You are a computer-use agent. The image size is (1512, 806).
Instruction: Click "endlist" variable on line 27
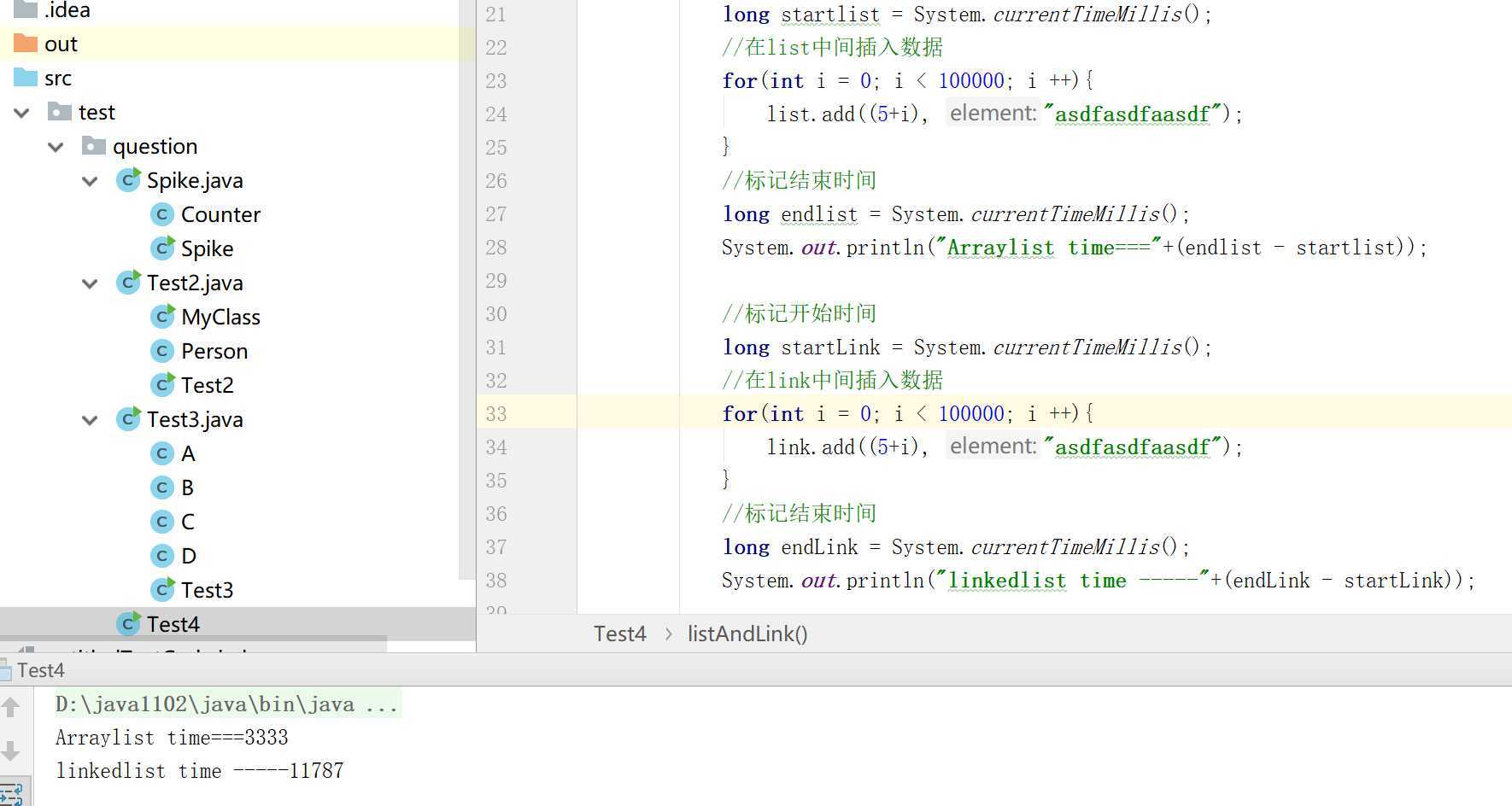pos(819,214)
